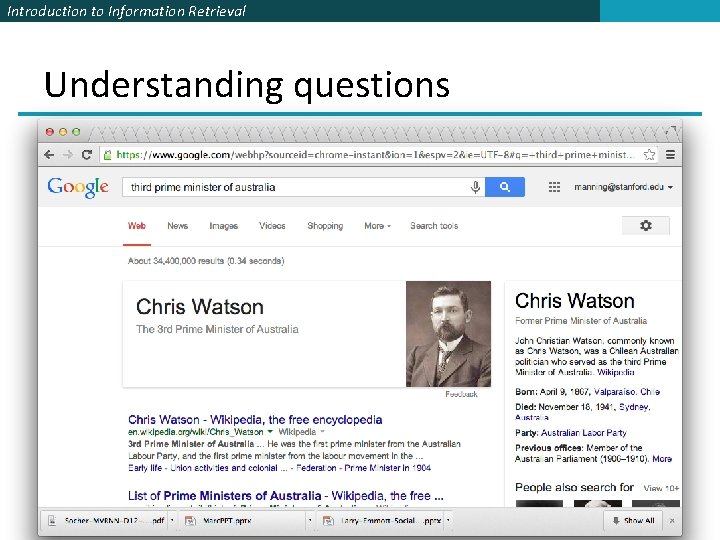Close the downloads bar with the X
The width and height of the screenshot is (720, 540).
672,520
